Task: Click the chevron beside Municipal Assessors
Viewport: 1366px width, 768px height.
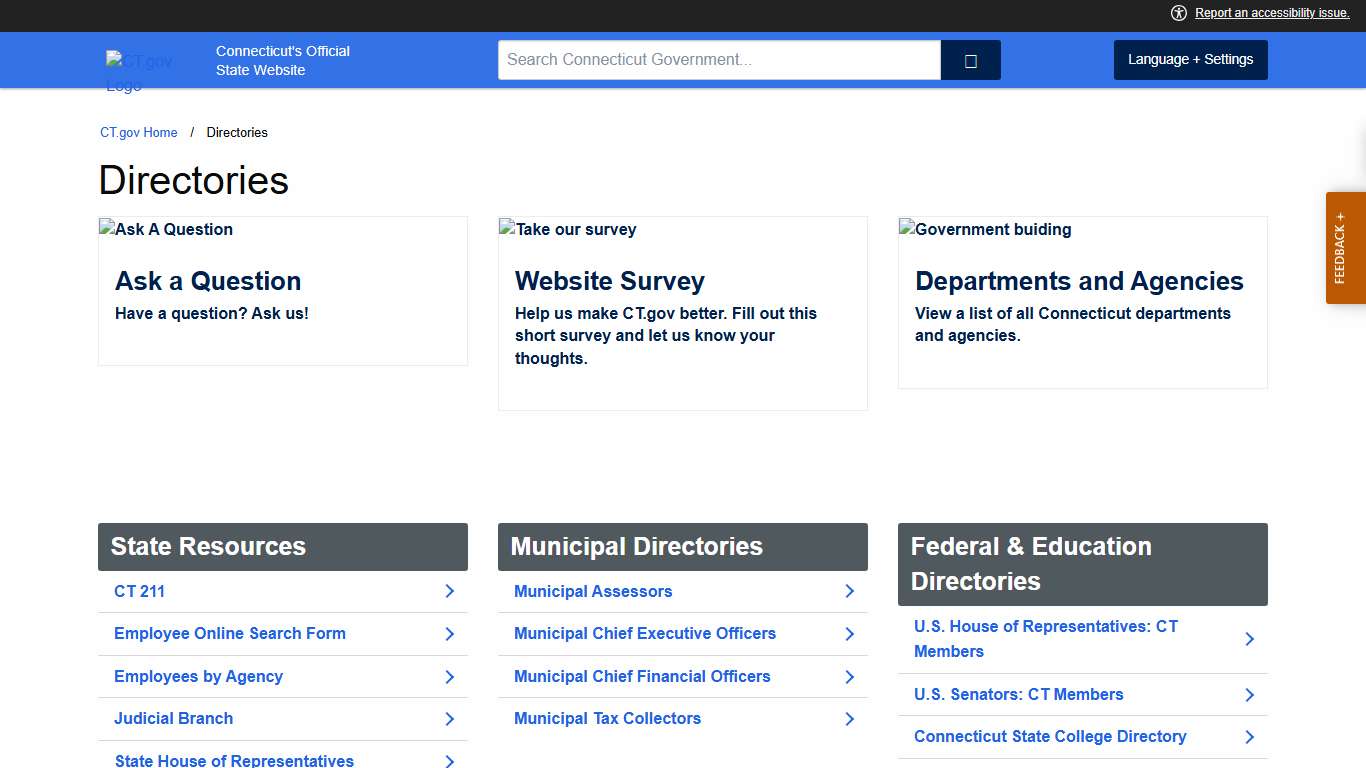Action: click(849, 591)
